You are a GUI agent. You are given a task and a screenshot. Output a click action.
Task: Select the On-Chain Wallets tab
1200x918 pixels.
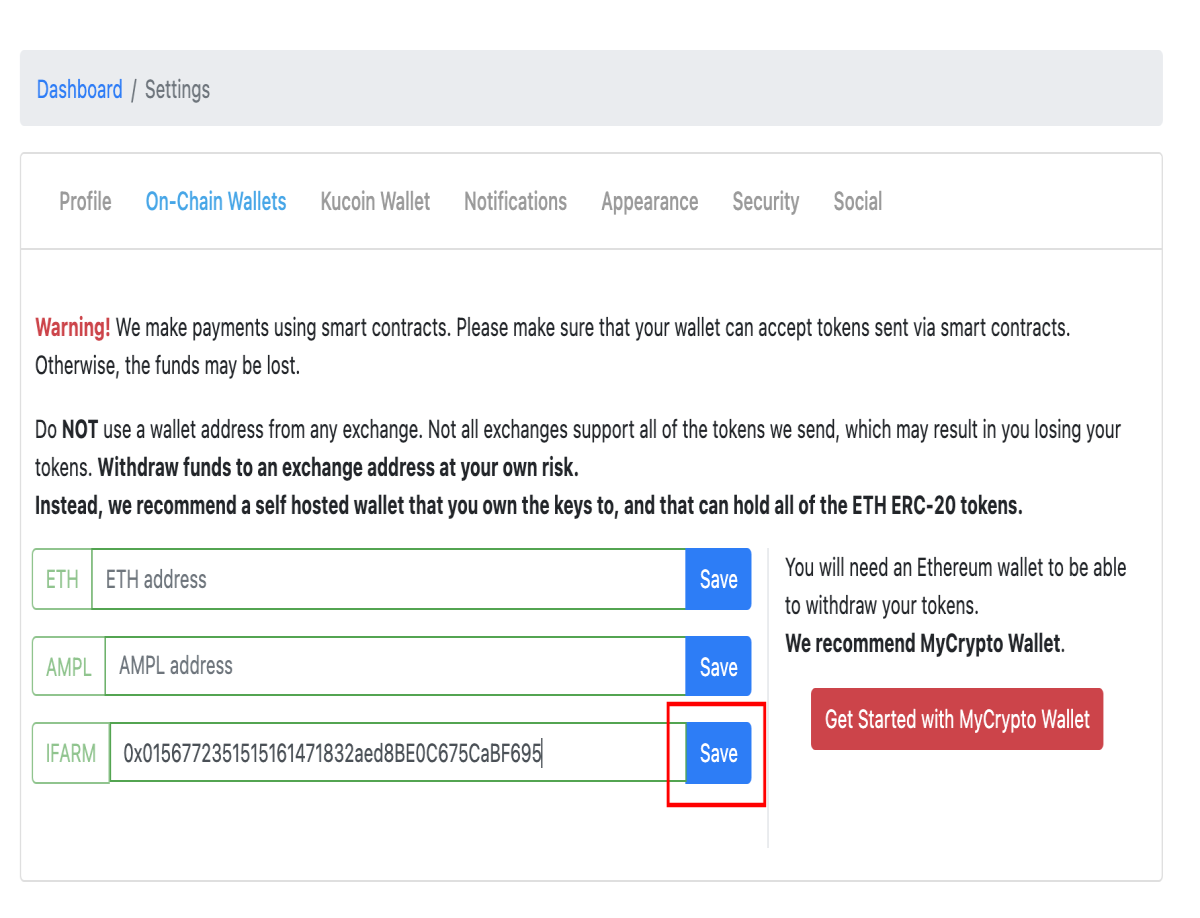click(x=216, y=201)
